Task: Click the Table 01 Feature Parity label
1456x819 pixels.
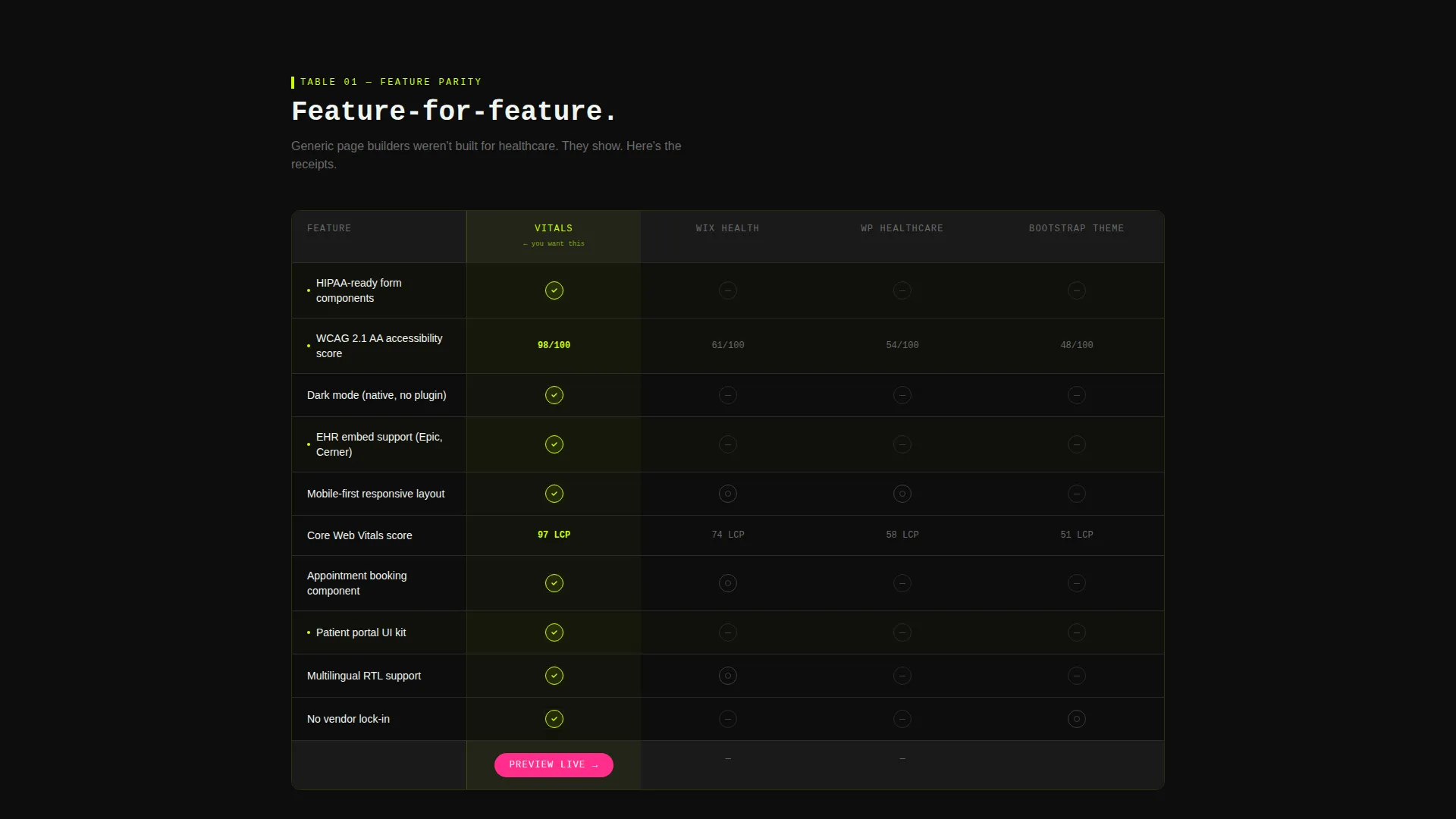Action: tap(391, 82)
